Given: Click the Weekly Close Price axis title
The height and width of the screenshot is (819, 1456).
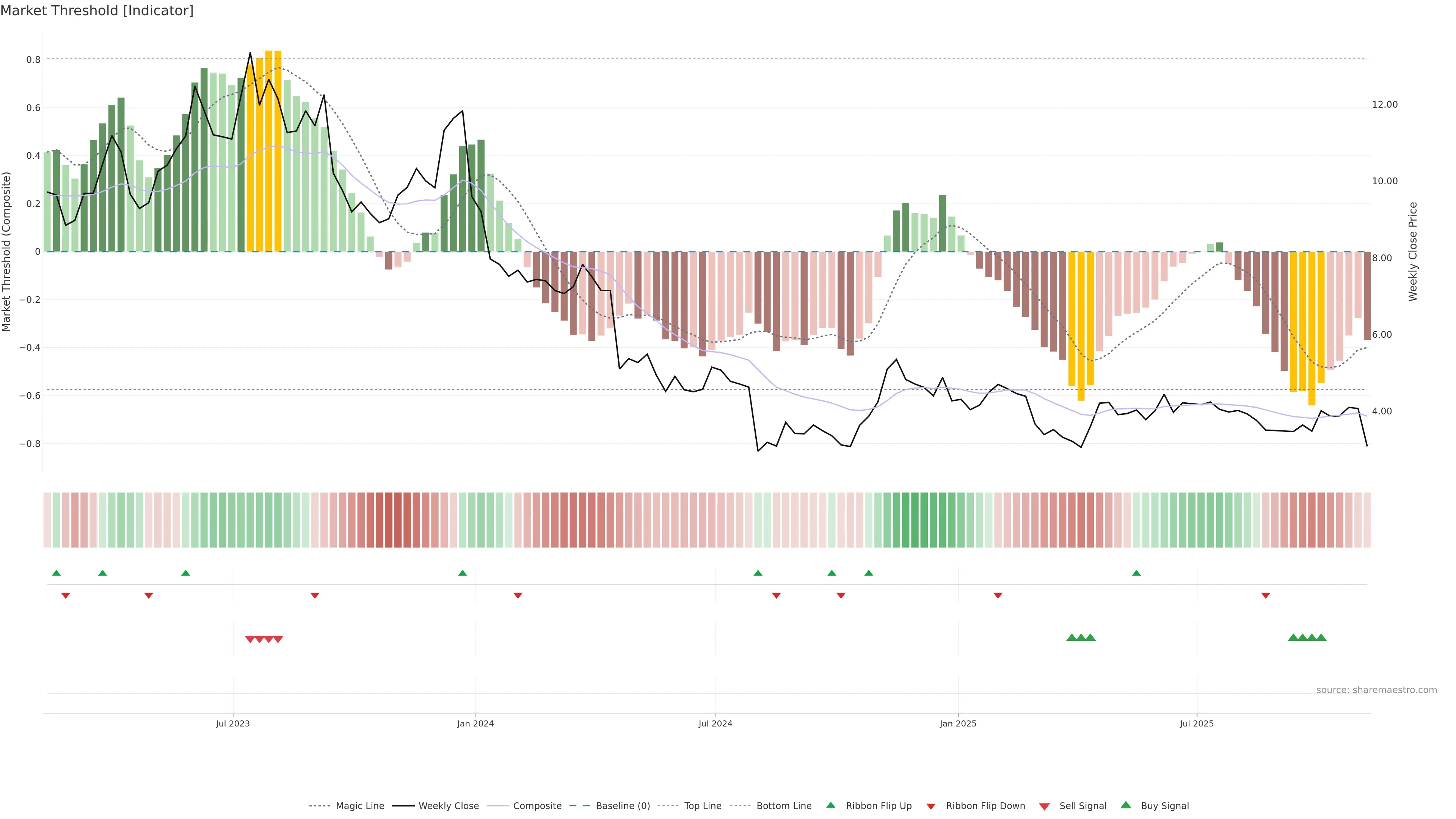Looking at the screenshot, I should [1412, 251].
